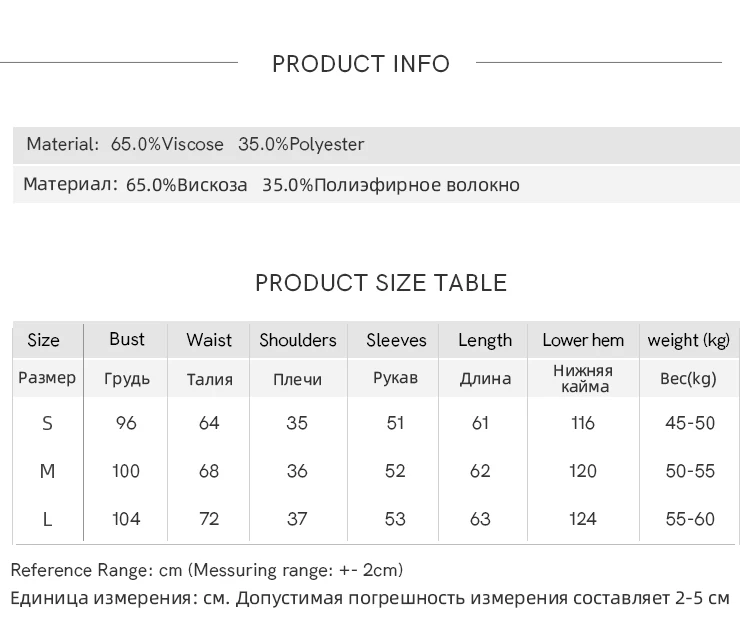The height and width of the screenshot is (635, 750).
Task: Click the Lower hem column header
Action: [x=583, y=340]
